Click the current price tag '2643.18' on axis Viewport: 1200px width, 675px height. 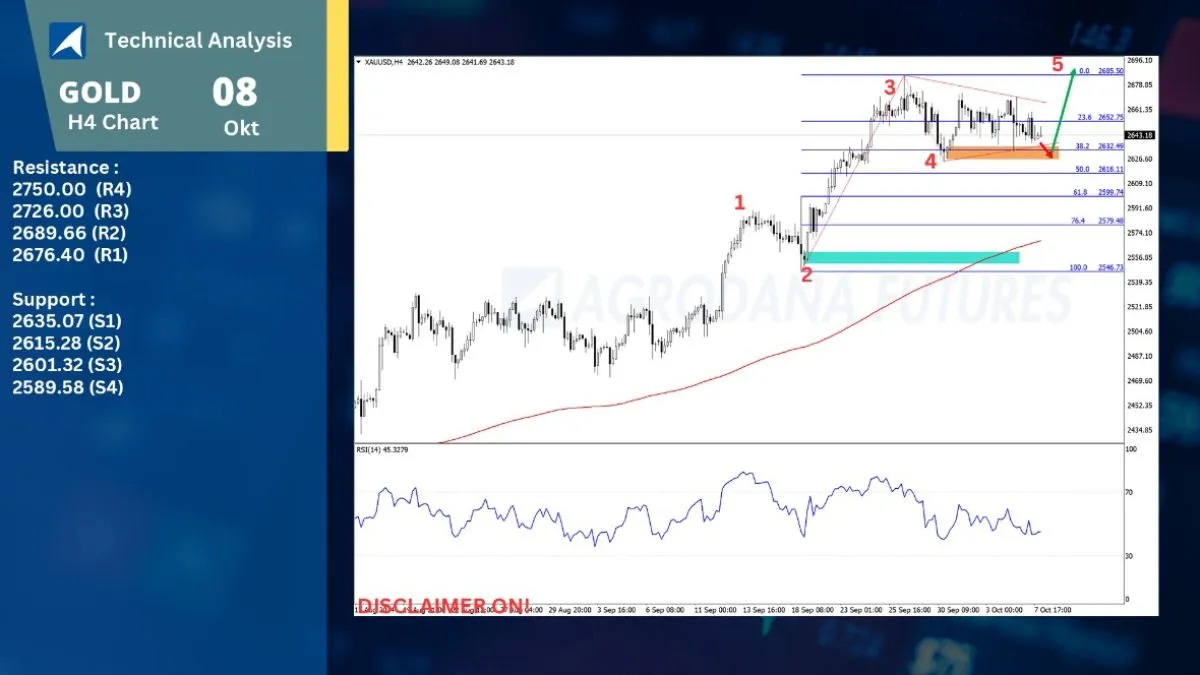tap(1140, 135)
